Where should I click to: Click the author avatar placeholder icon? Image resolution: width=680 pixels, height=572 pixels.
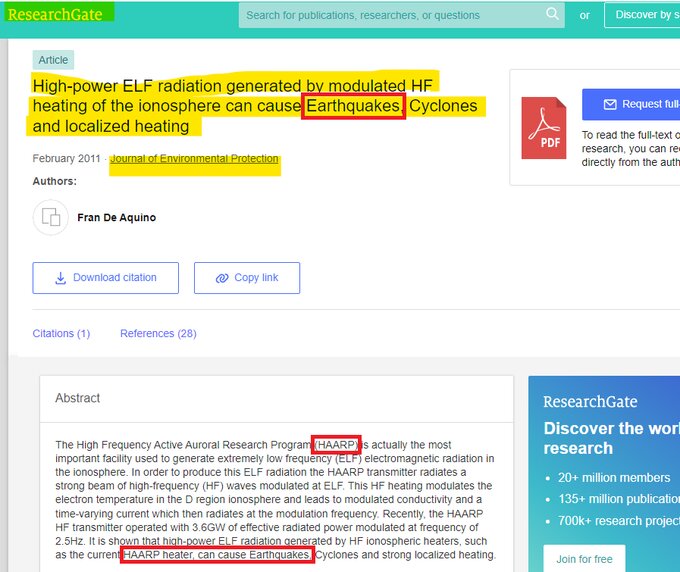point(51,217)
